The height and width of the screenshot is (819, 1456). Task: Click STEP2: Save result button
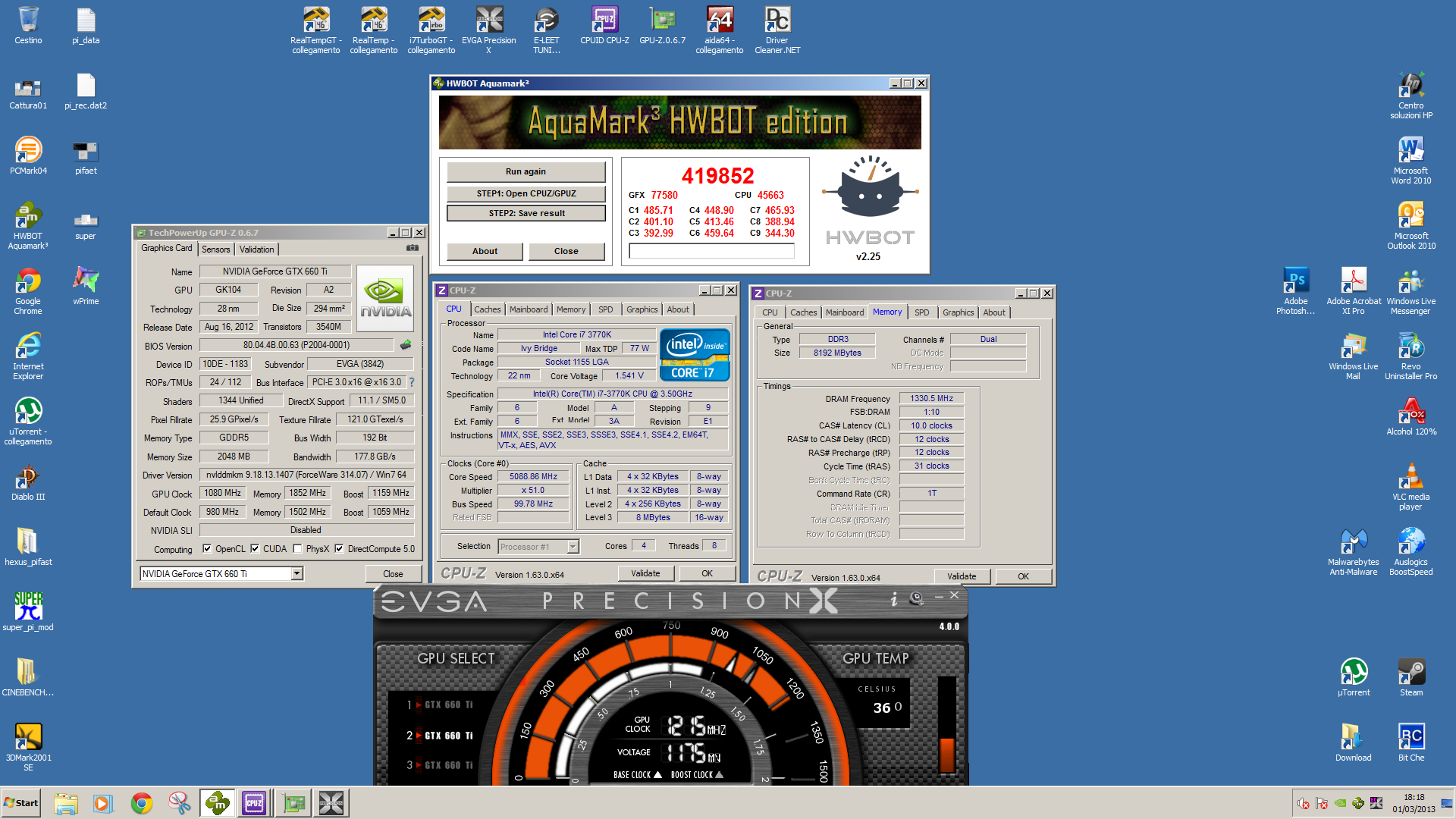(x=526, y=213)
